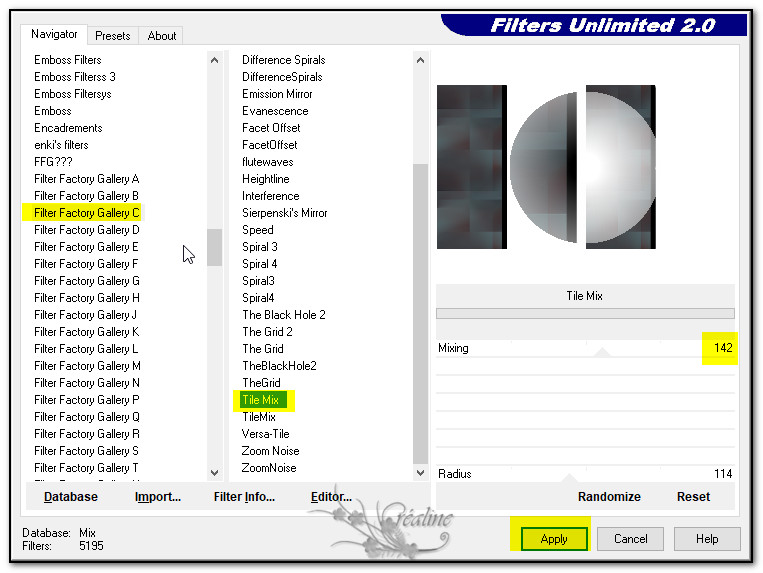
Task: Adjust the Radius slider handle
Action: click(569, 478)
